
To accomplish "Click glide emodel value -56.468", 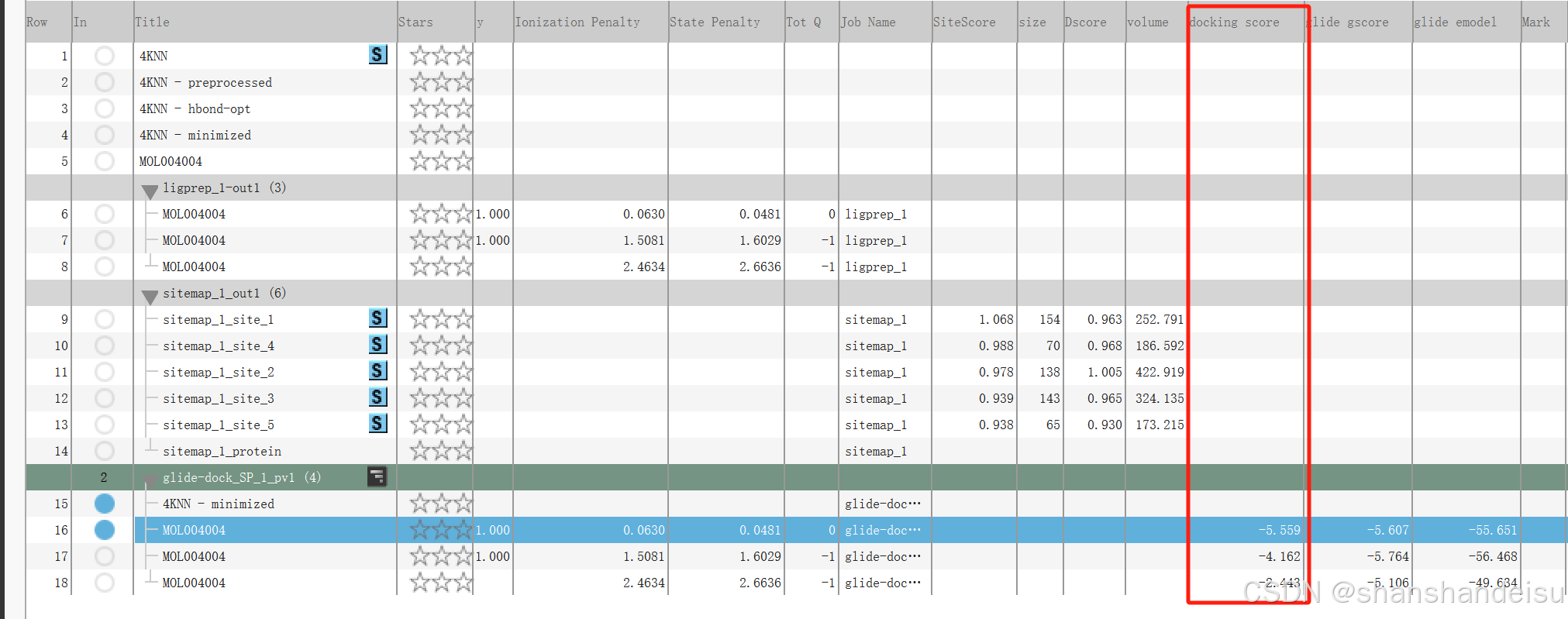I will [x=1493, y=556].
